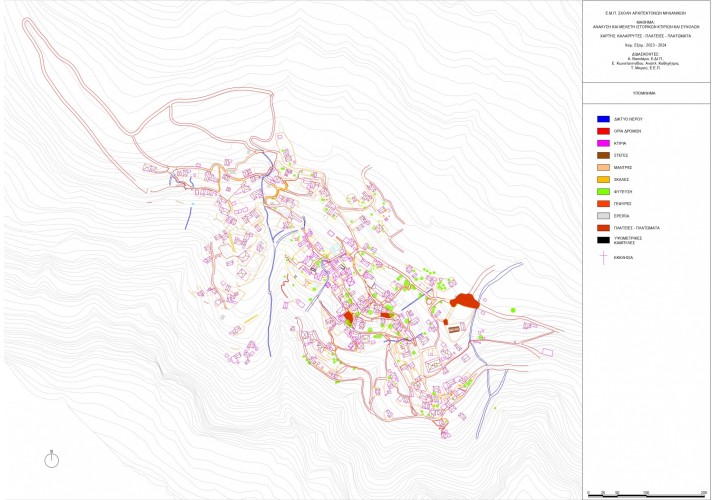The image size is (715, 500).
Task: Select the brown ΣΤΕΓΕΣ legend swatch
Action: point(603,155)
